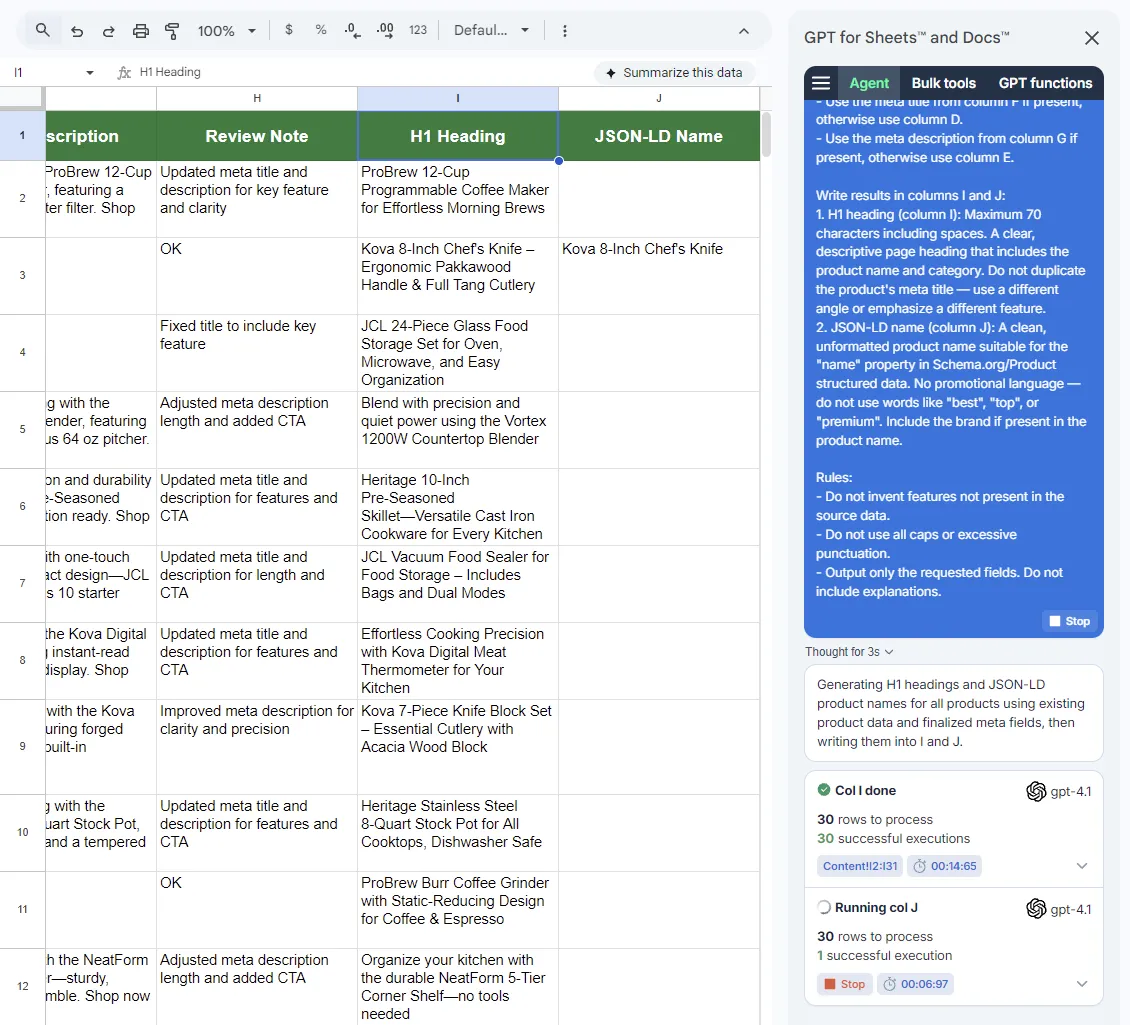Click the Redo icon

pyautogui.click(x=108, y=31)
